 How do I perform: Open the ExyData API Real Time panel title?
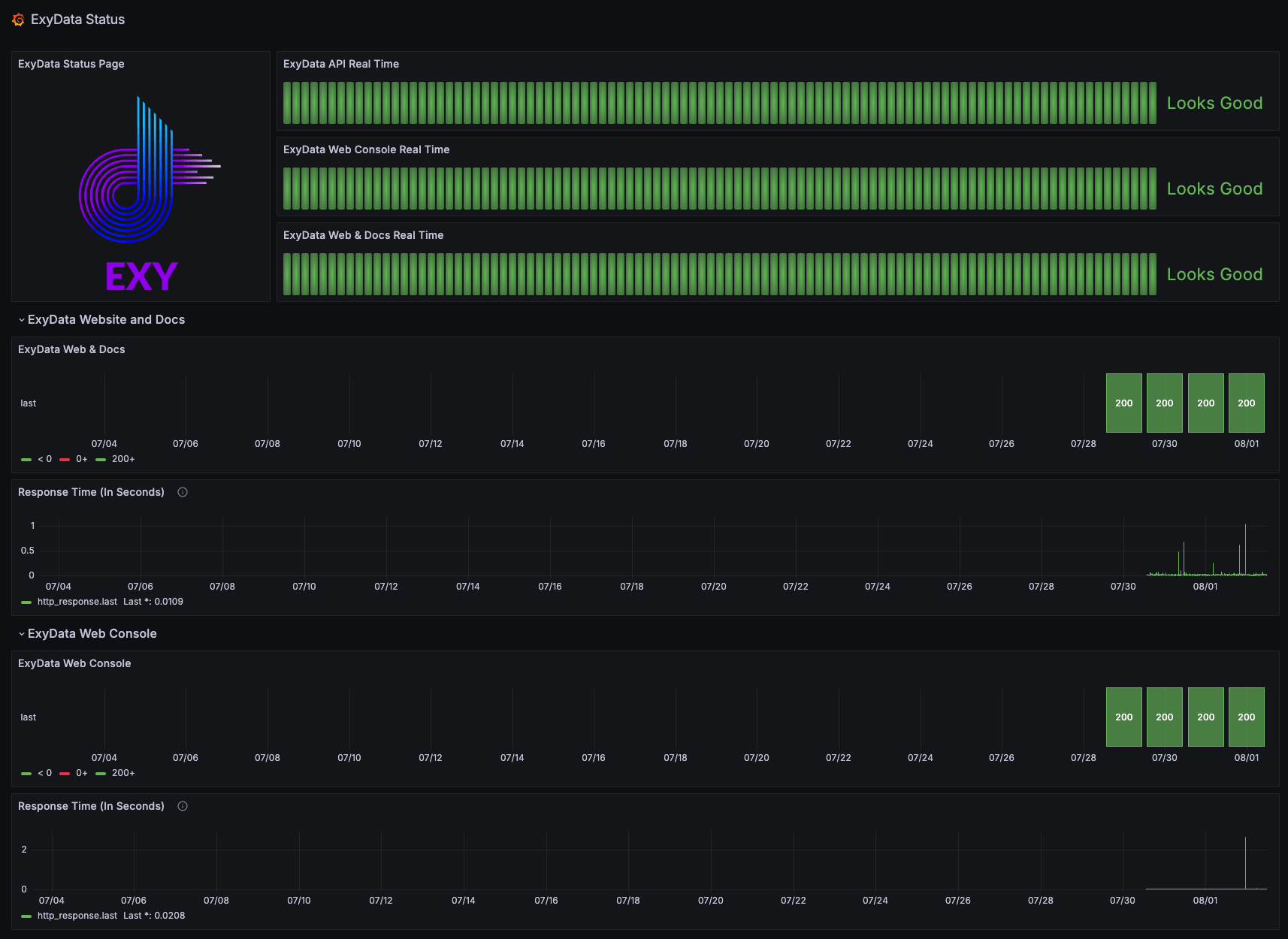click(341, 64)
